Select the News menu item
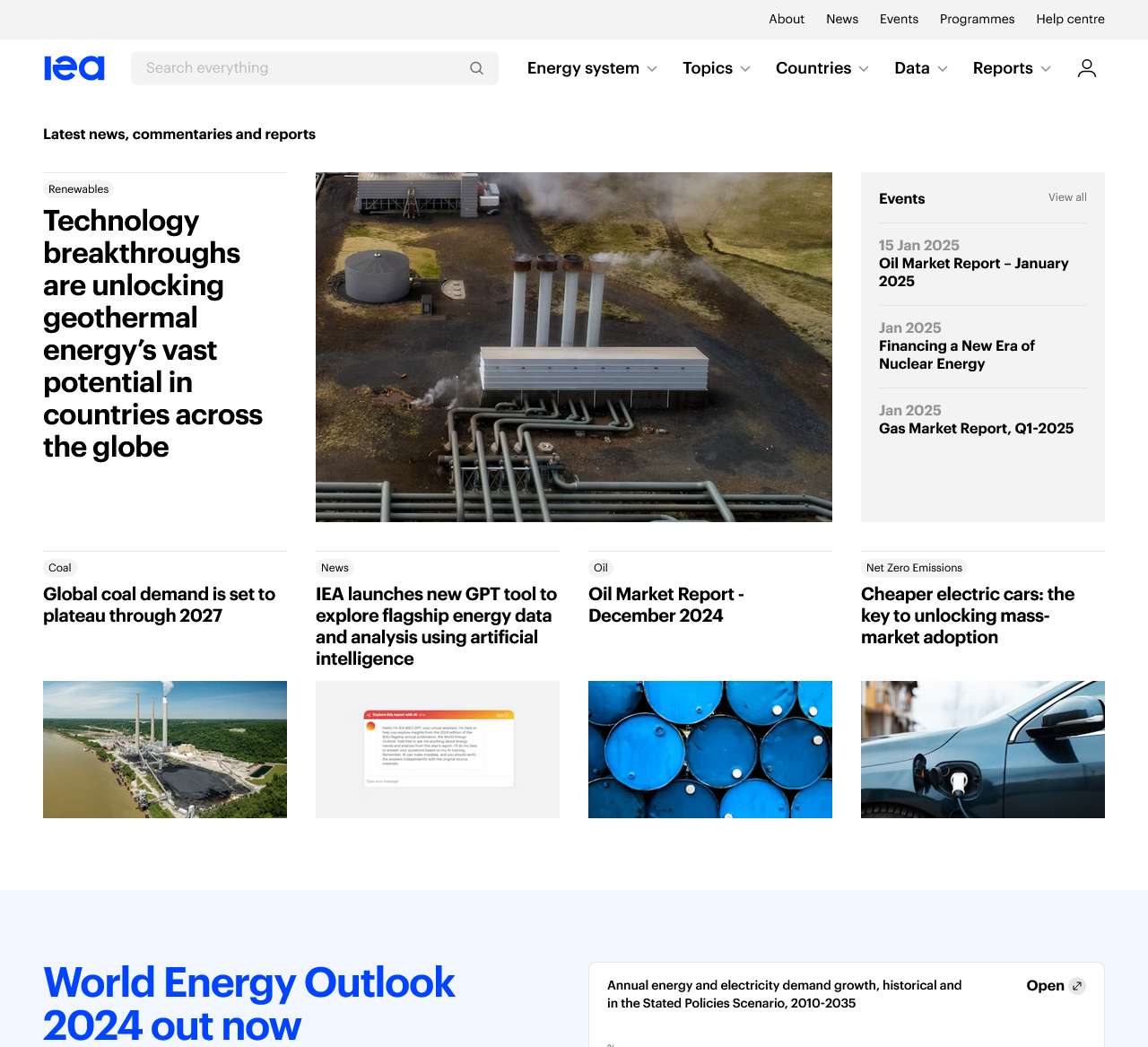The height and width of the screenshot is (1047, 1148). tap(841, 19)
